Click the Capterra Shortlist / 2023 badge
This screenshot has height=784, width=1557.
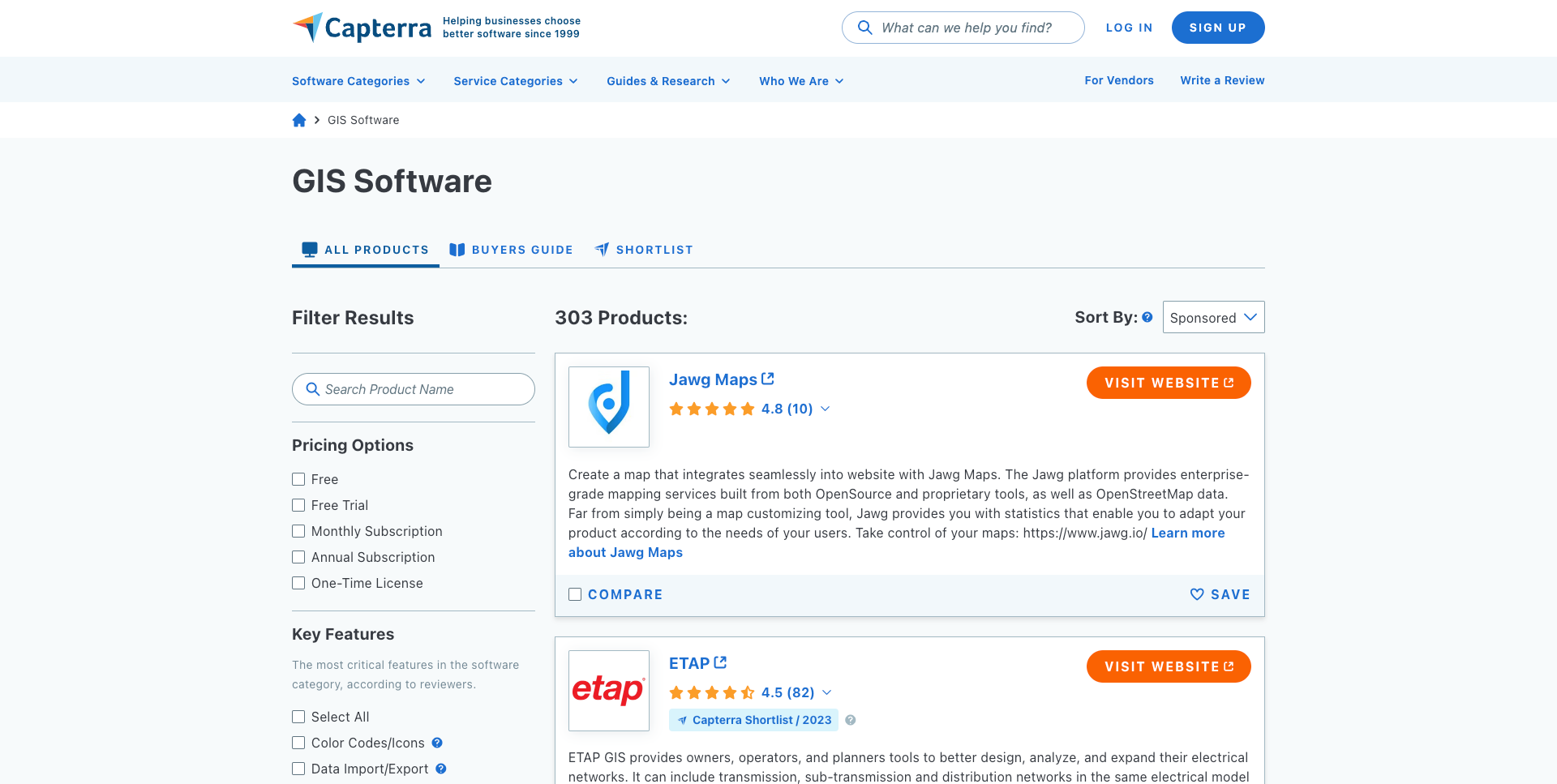753,720
